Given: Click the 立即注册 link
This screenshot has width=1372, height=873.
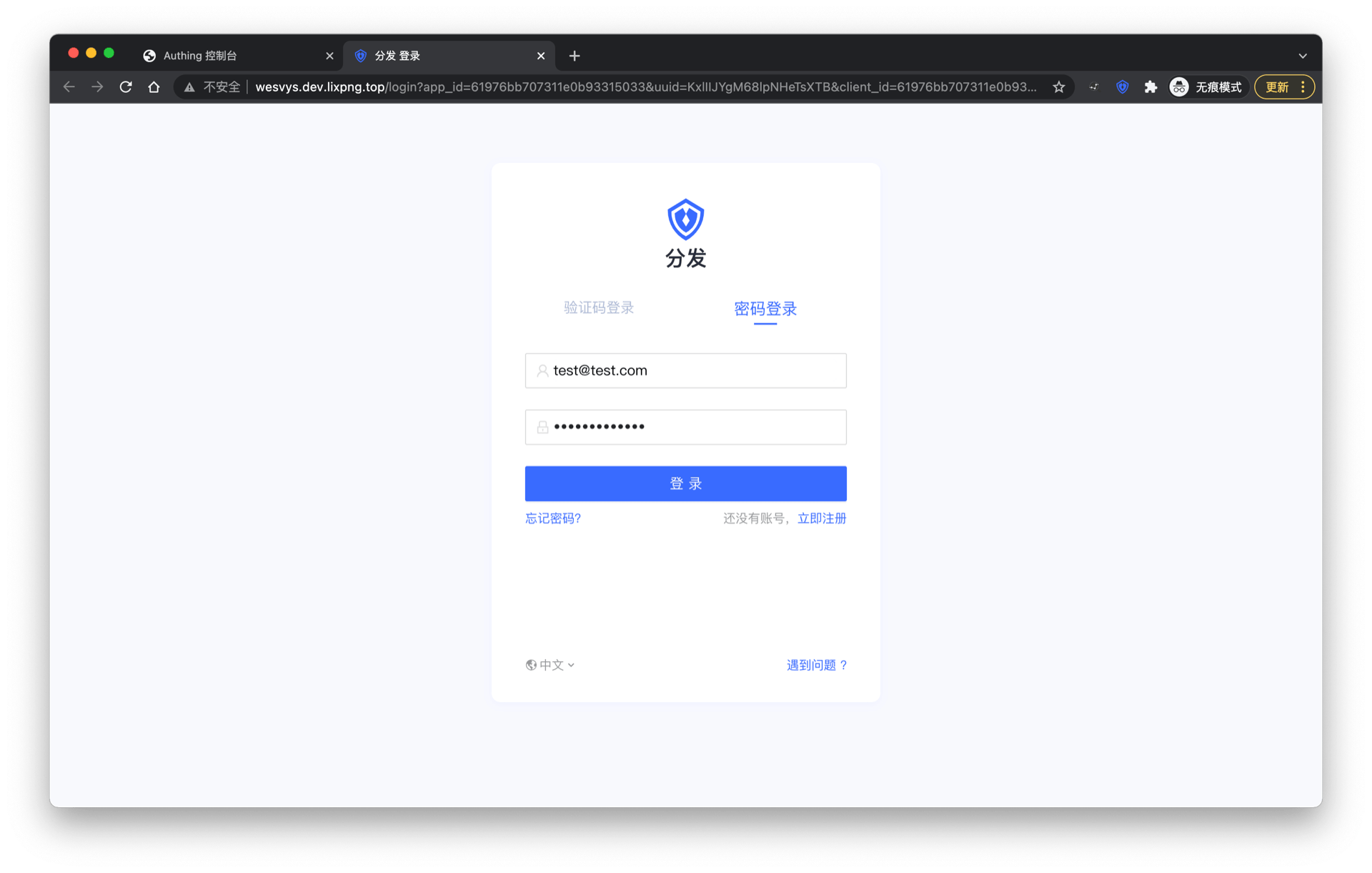Looking at the screenshot, I should (x=822, y=518).
